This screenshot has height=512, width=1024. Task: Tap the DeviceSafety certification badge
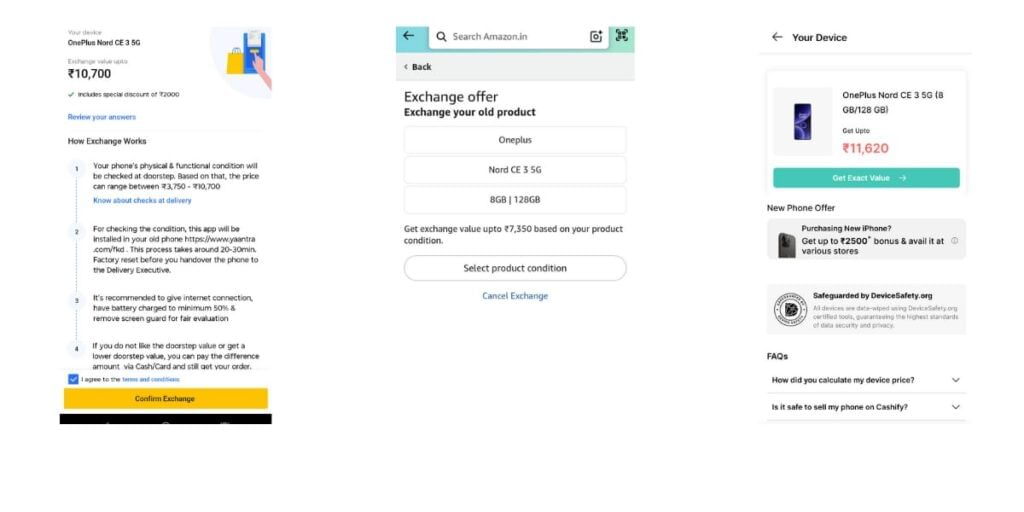pyautogui.click(x=790, y=310)
